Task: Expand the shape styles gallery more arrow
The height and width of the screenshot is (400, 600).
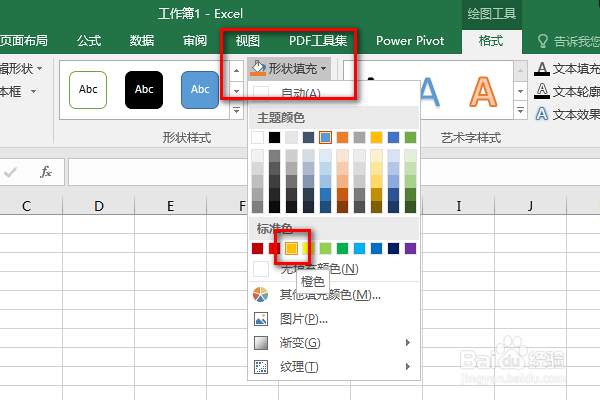Action: [236, 111]
